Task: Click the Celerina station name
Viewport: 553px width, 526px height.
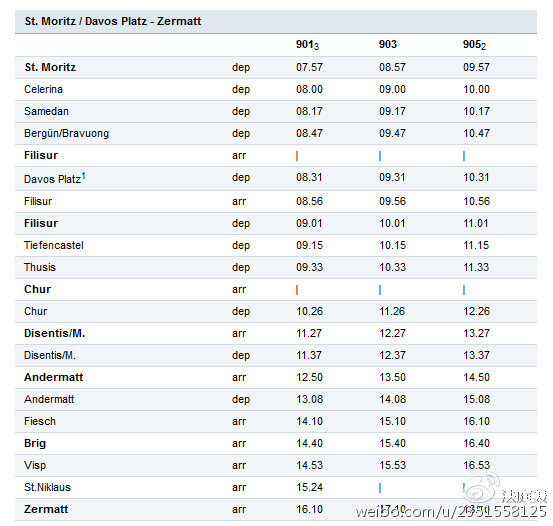Action: point(43,89)
